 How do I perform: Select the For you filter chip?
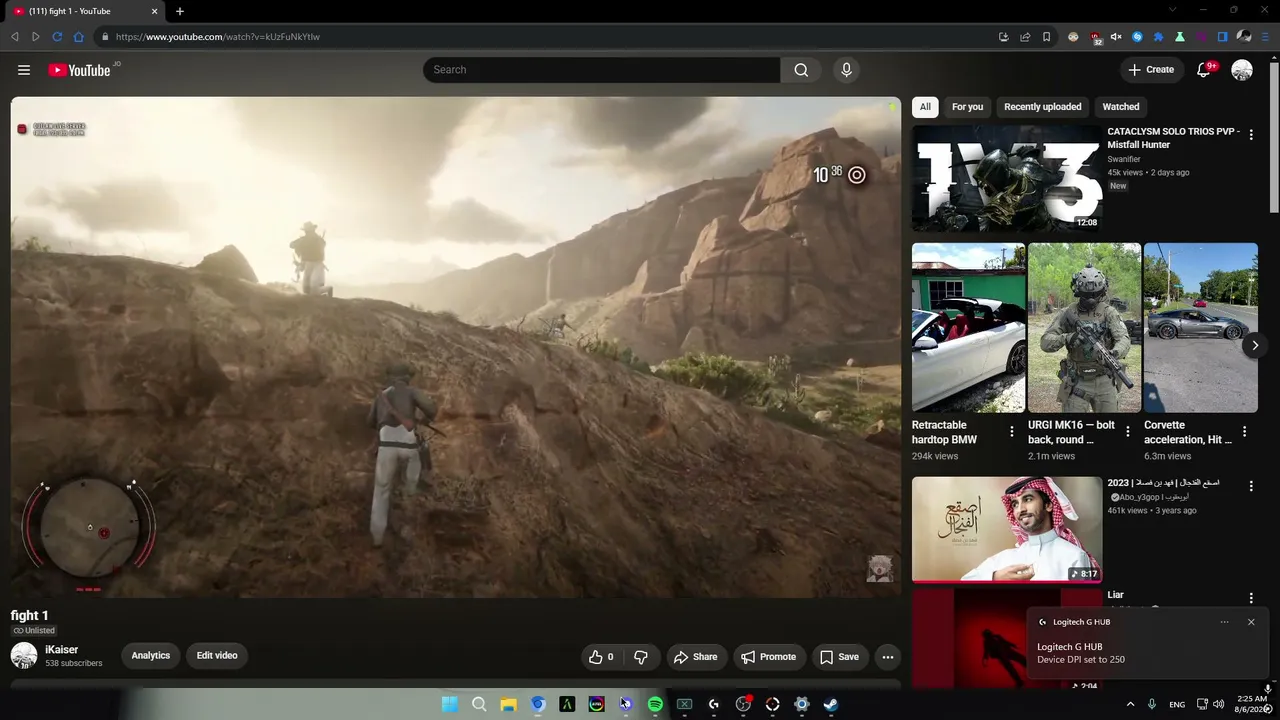[967, 107]
